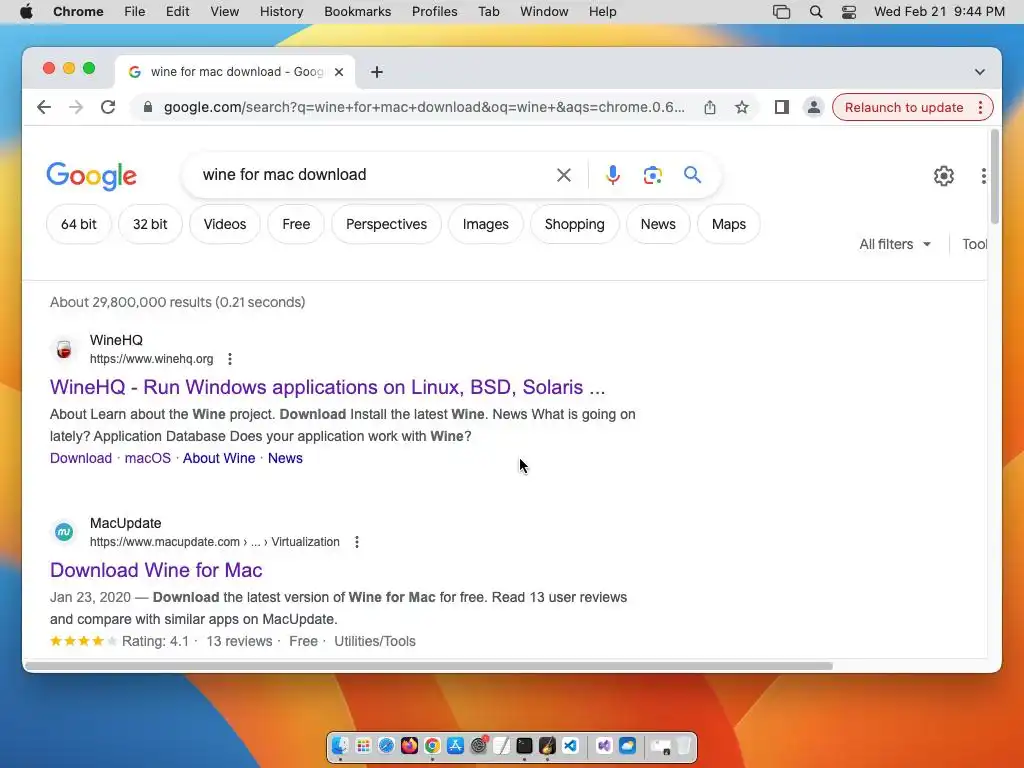The width and height of the screenshot is (1024, 768).
Task: Click the Google logo
Action: click(x=91, y=176)
